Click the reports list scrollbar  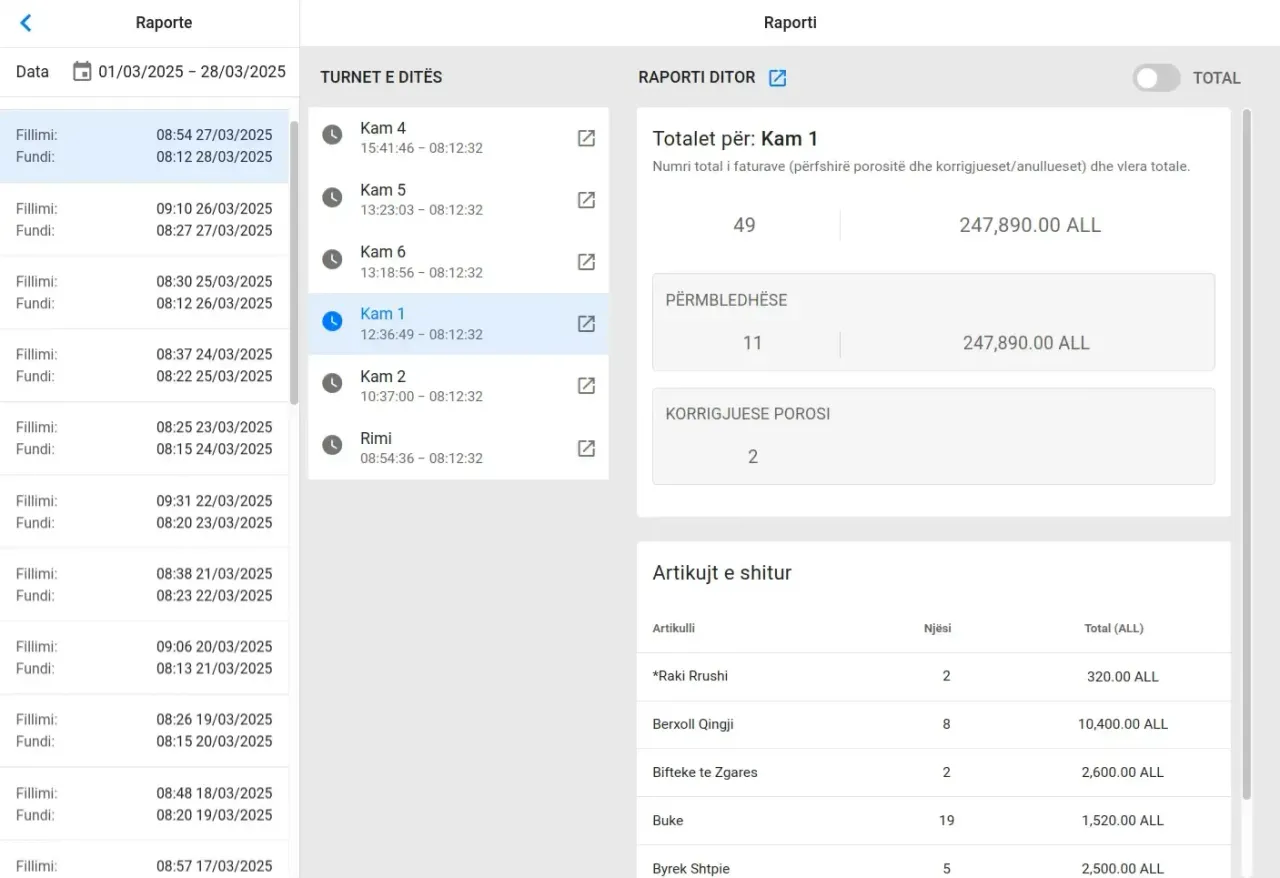click(294, 262)
